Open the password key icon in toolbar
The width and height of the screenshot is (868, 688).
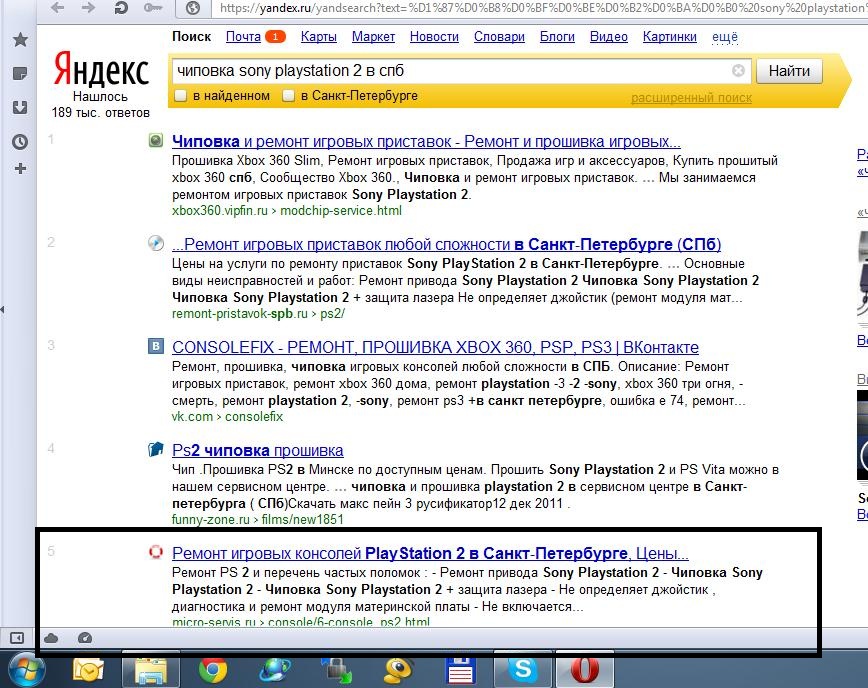pos(153,8)
